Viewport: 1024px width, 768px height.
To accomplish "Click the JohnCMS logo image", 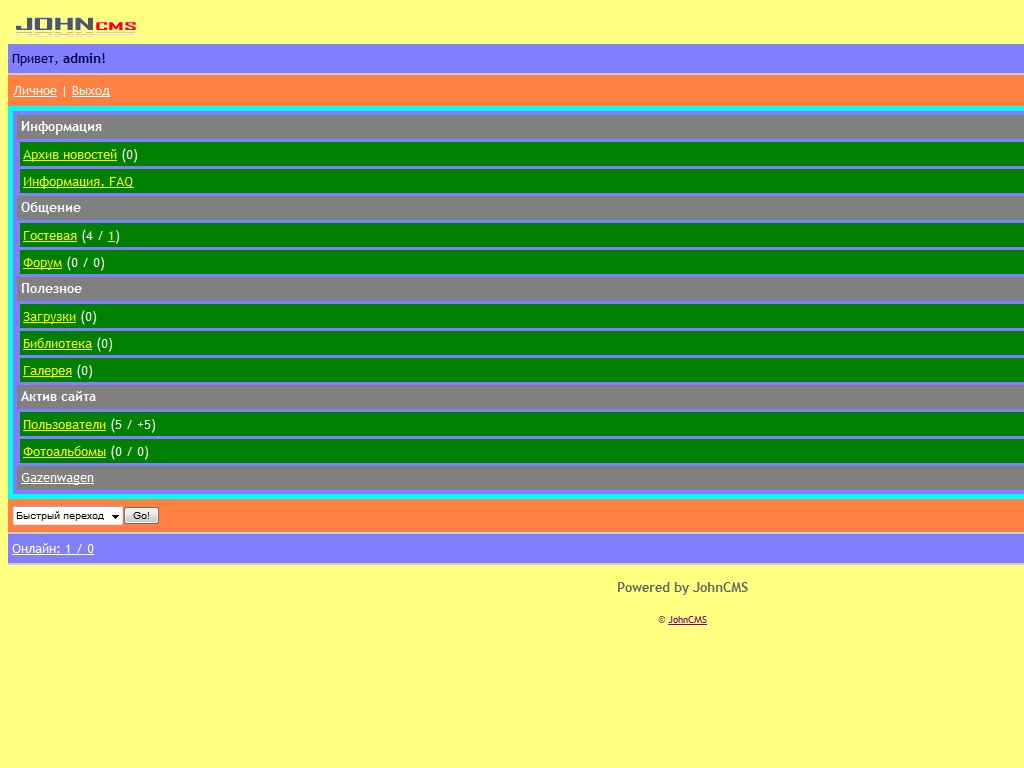I will pyautogui.click(x=76, y=26).
